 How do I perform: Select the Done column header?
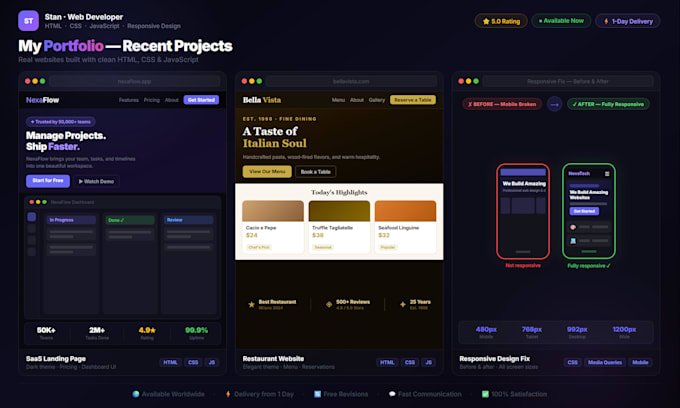[130, 220]
